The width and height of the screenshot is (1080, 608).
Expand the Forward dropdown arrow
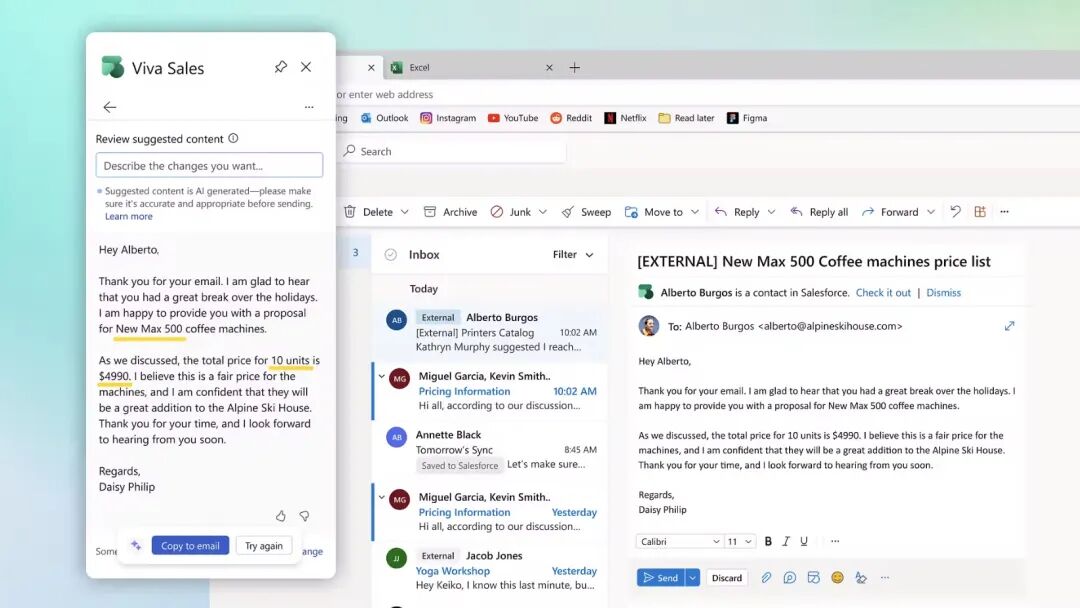(x=931, y=212)
